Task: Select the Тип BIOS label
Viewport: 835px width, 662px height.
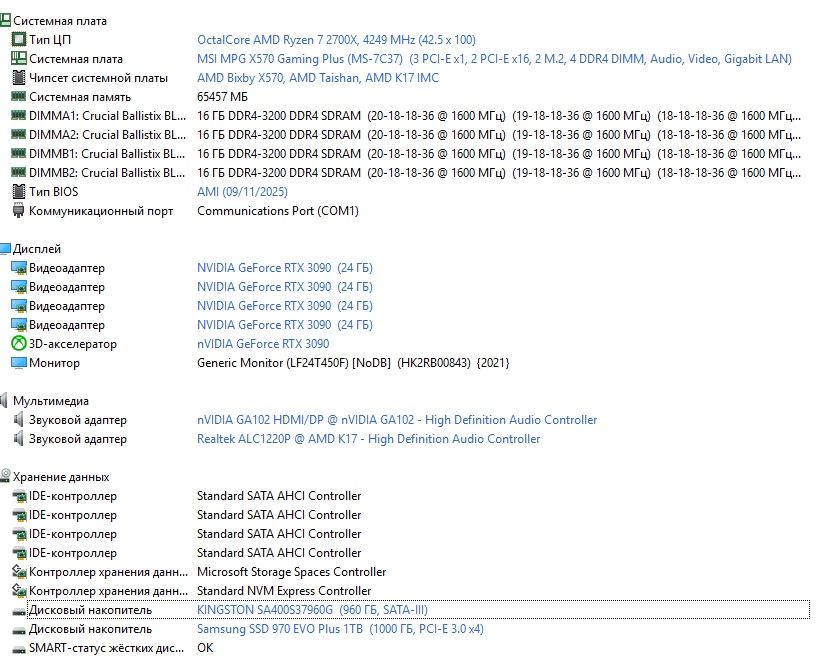Action: tap(54, 192)
